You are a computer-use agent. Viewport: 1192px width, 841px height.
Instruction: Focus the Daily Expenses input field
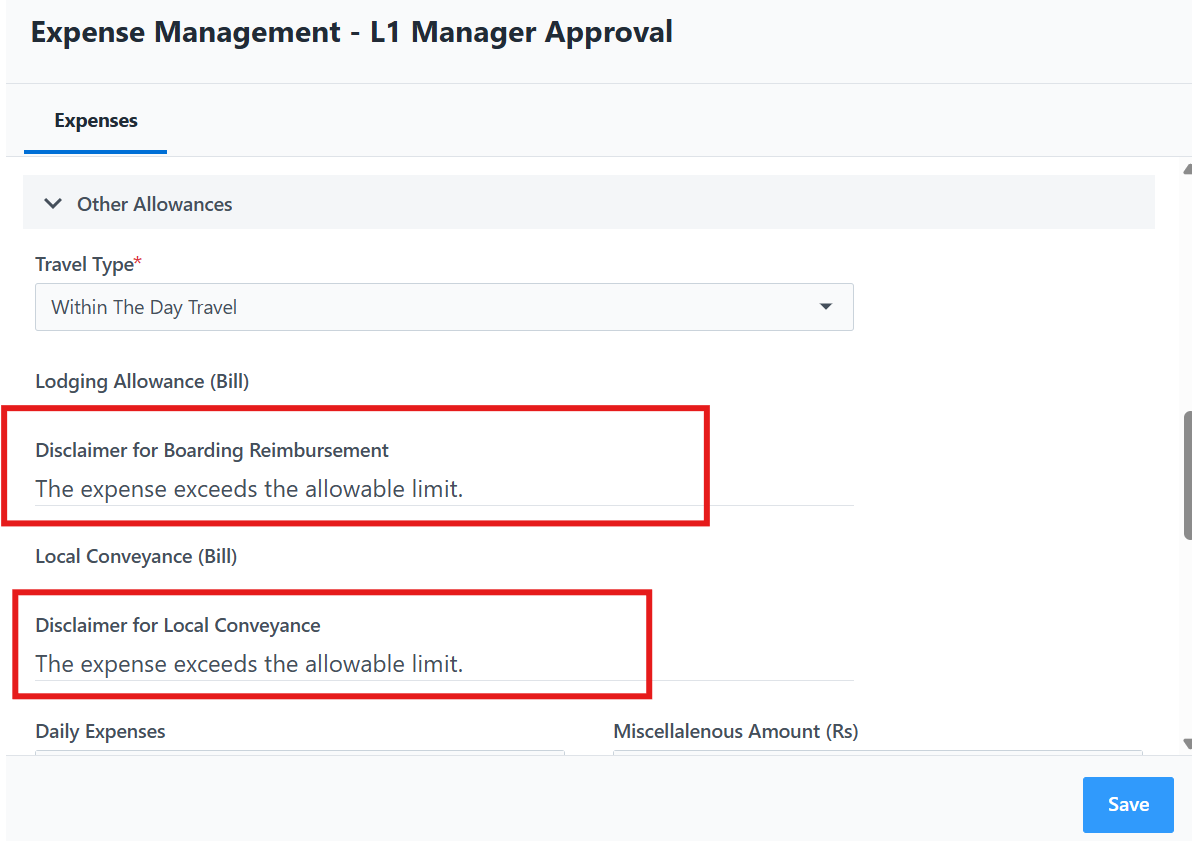click(300, 753)
